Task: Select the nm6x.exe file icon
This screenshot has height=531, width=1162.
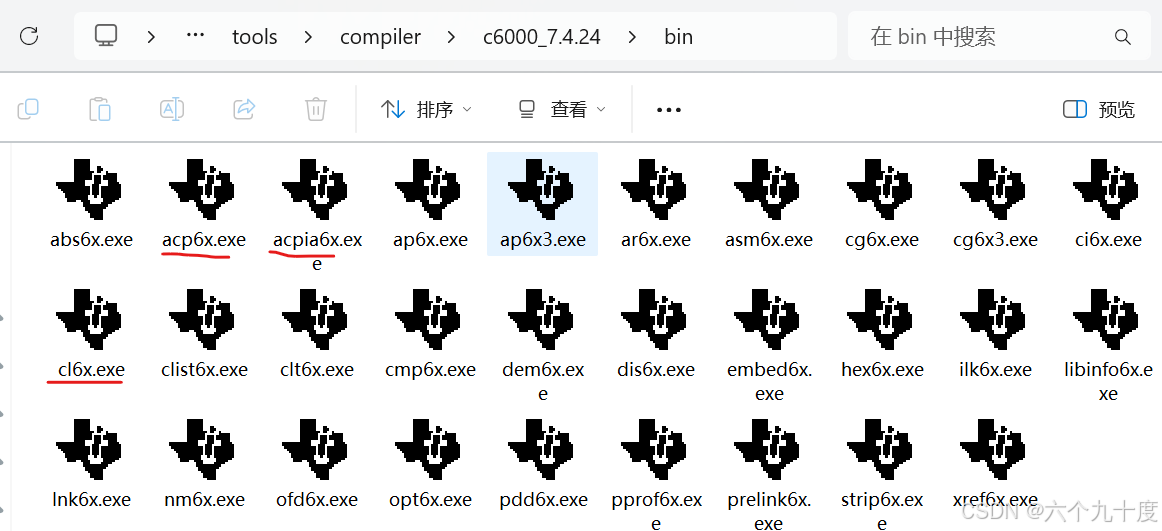Action: tap(202, 450)
